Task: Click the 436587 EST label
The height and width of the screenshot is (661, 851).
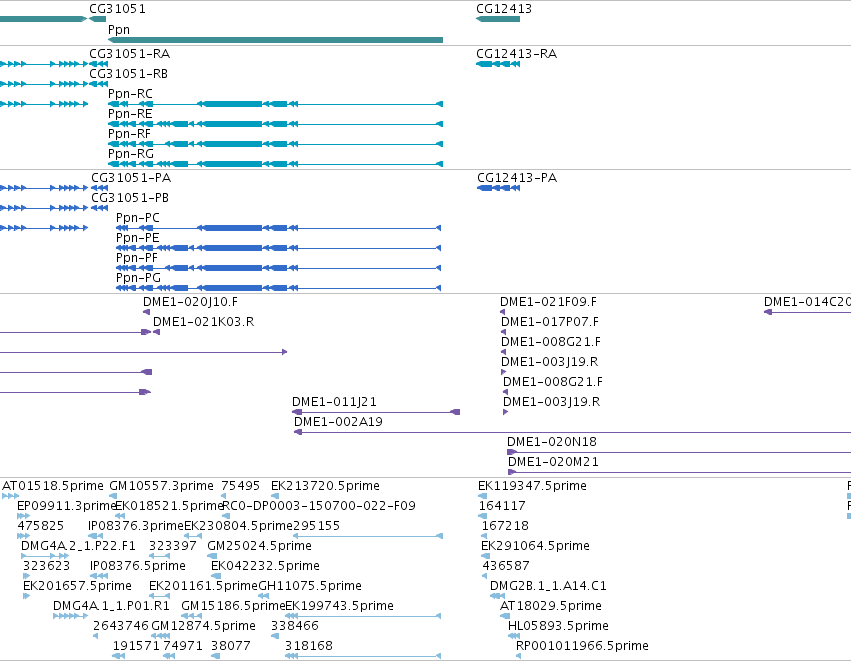Action: tap(506, 567)
